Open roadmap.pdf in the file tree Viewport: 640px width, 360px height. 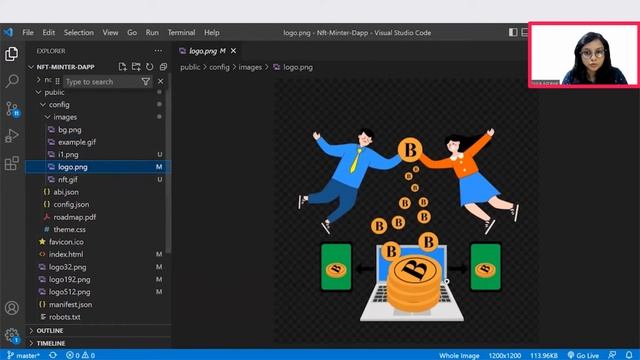(75, 217)
